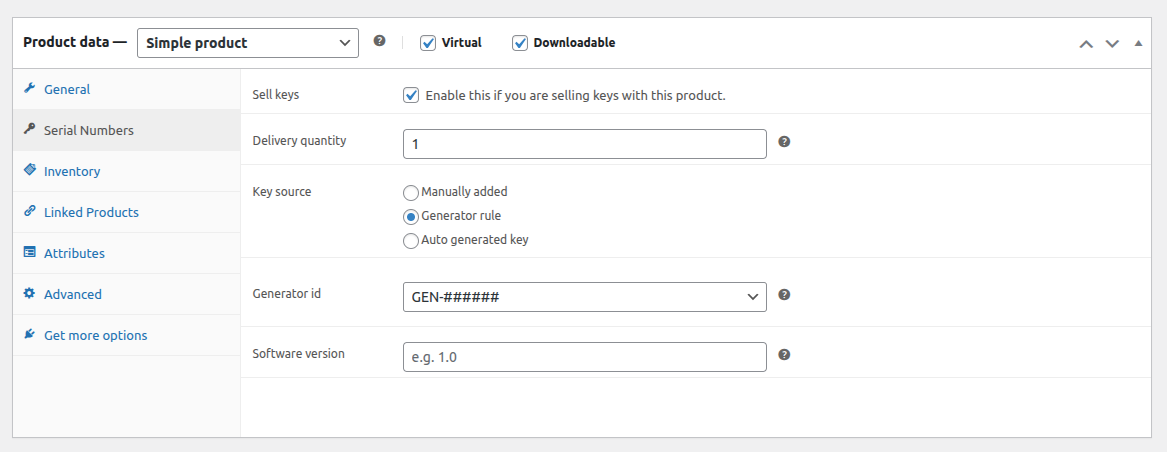Click help icon beside product type dropdown
Viewport: 1167px width, 452px height.
(380, 41)
